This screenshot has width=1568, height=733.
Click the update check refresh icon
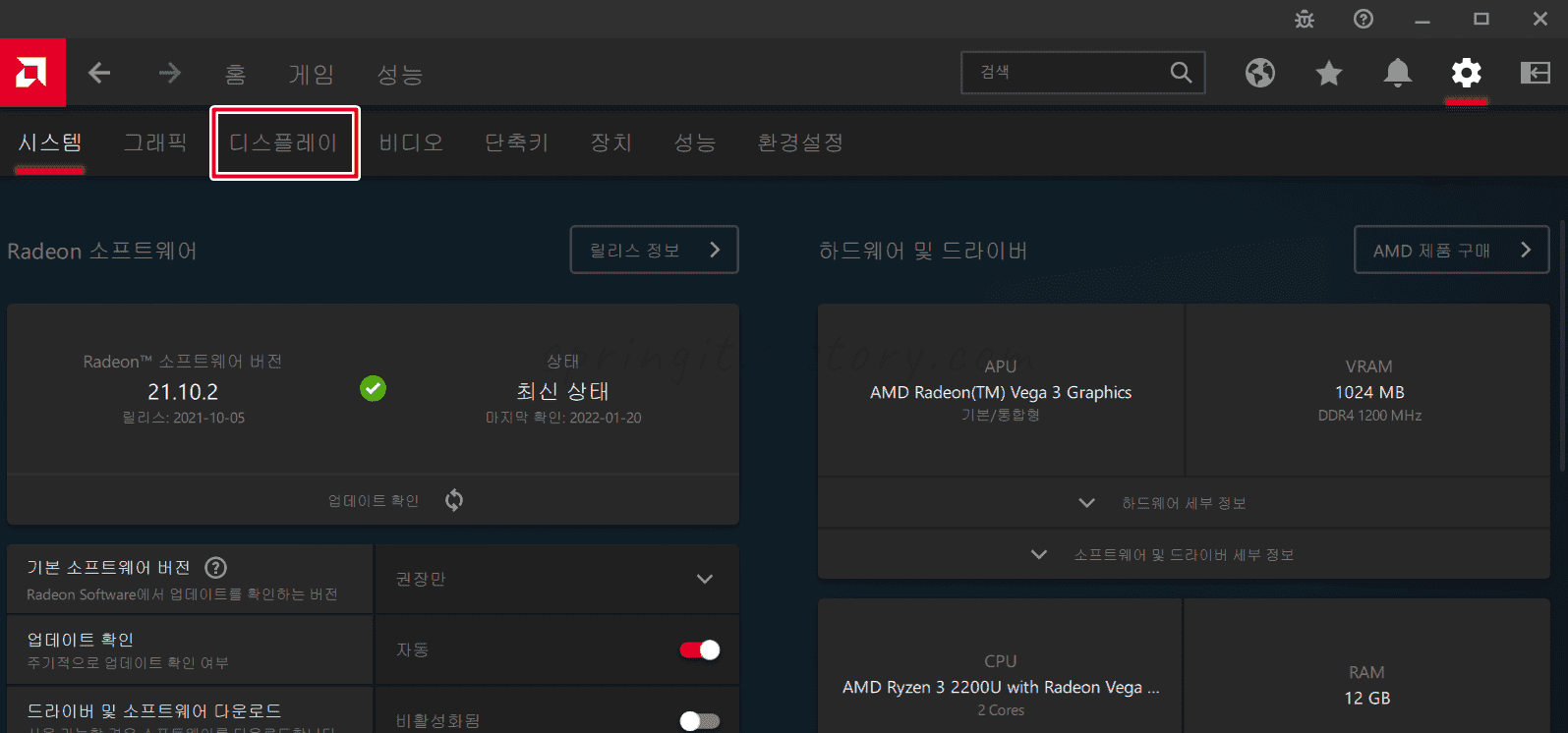[454, 500]
